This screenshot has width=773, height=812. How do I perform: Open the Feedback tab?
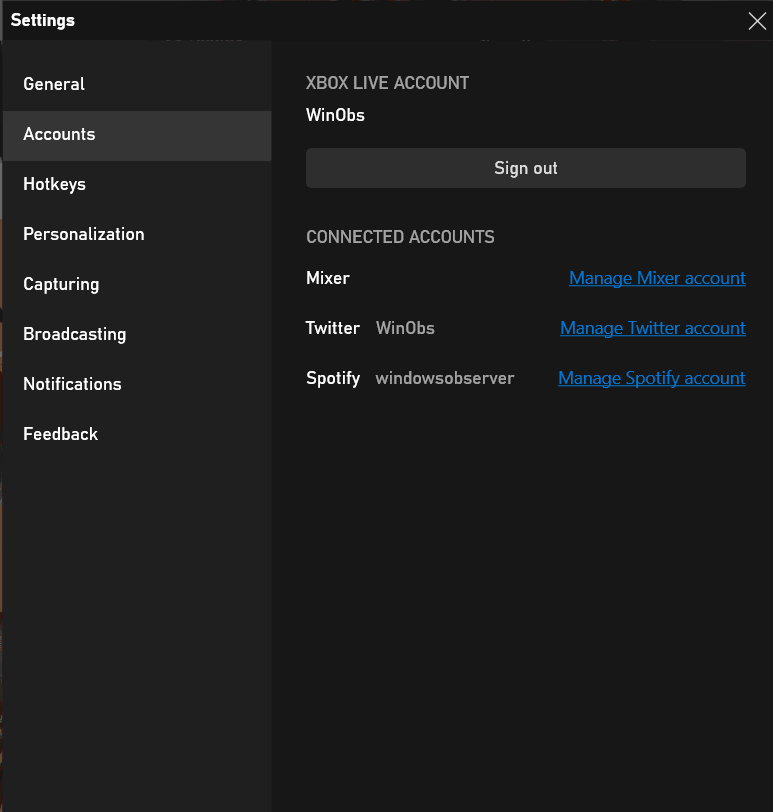point(137,434)
